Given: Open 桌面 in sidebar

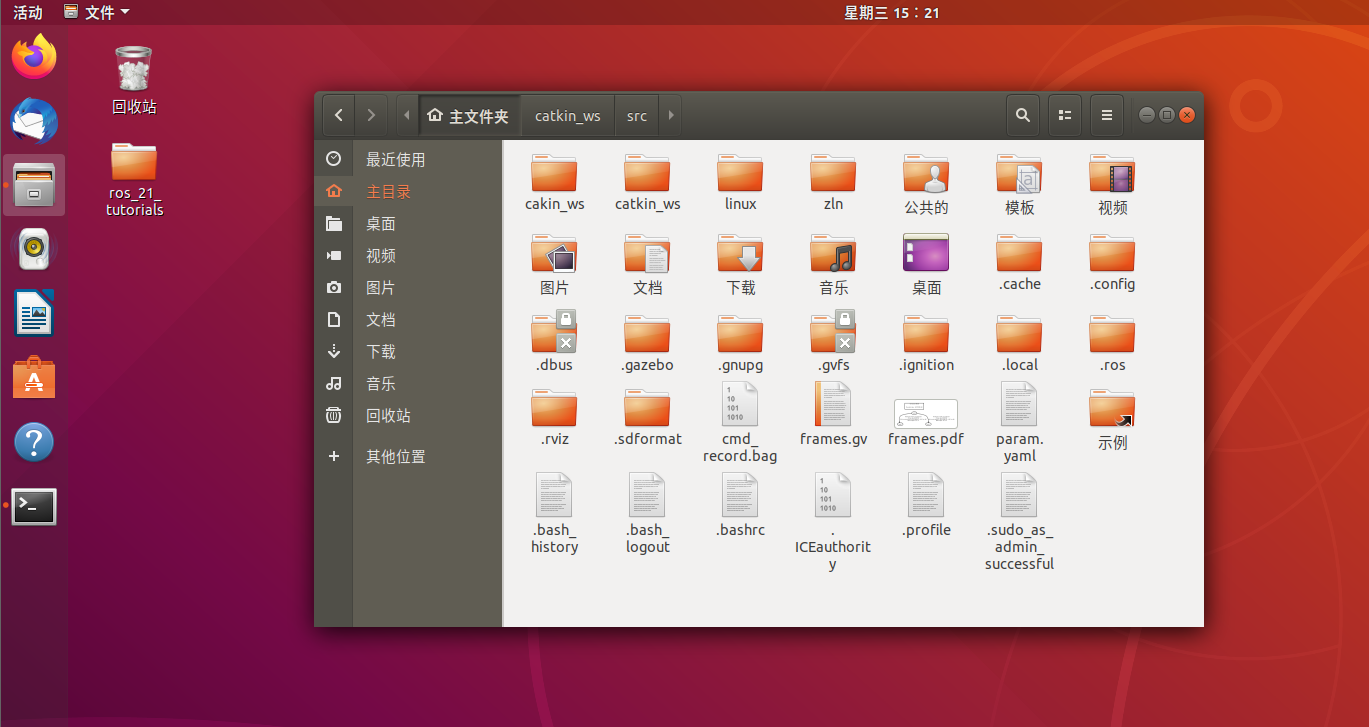Looking at the screenshot, I should 408,223.
